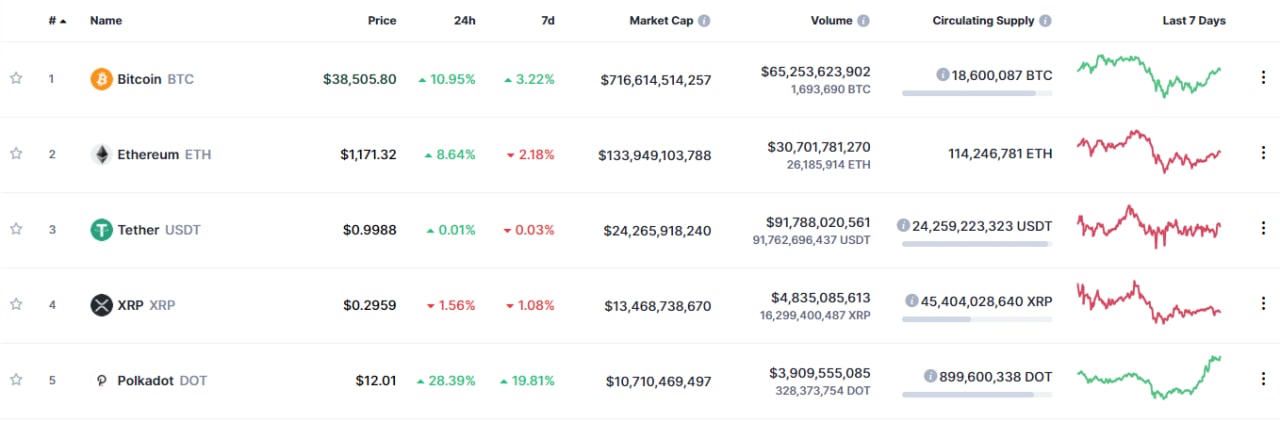This screenshot has width=1280, height=422.
Task: Open the Polkadot row three-dot menu
Action: (1264, 380)
